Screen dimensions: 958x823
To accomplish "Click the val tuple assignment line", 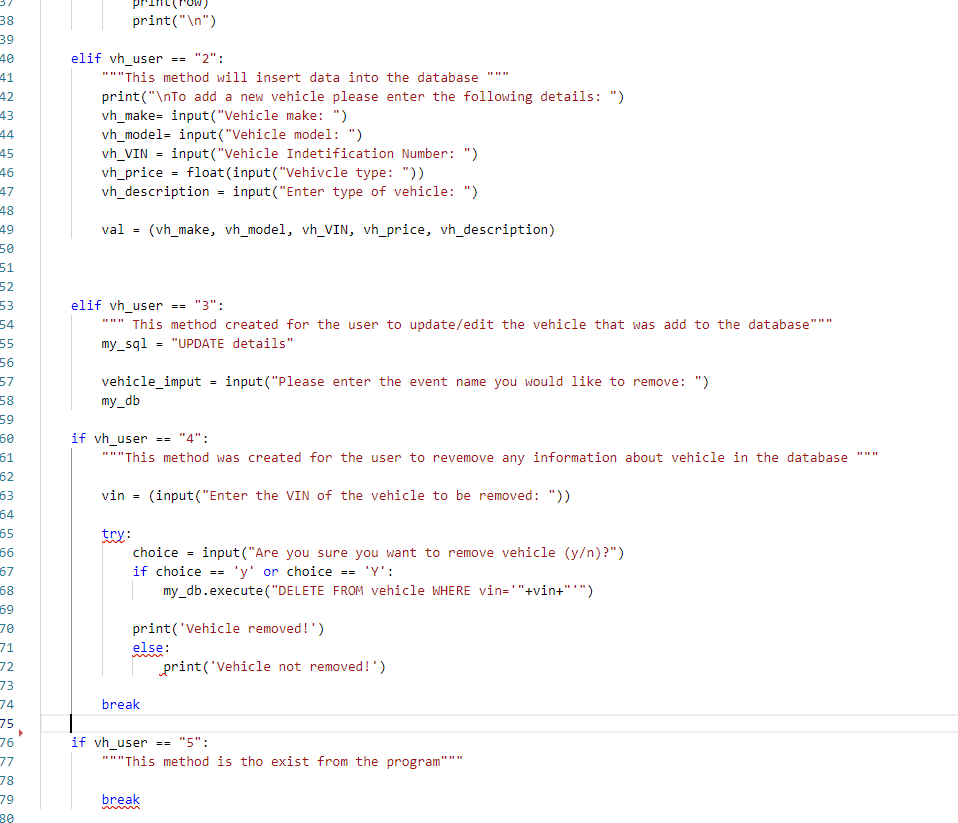I will (x=328, y=230).
